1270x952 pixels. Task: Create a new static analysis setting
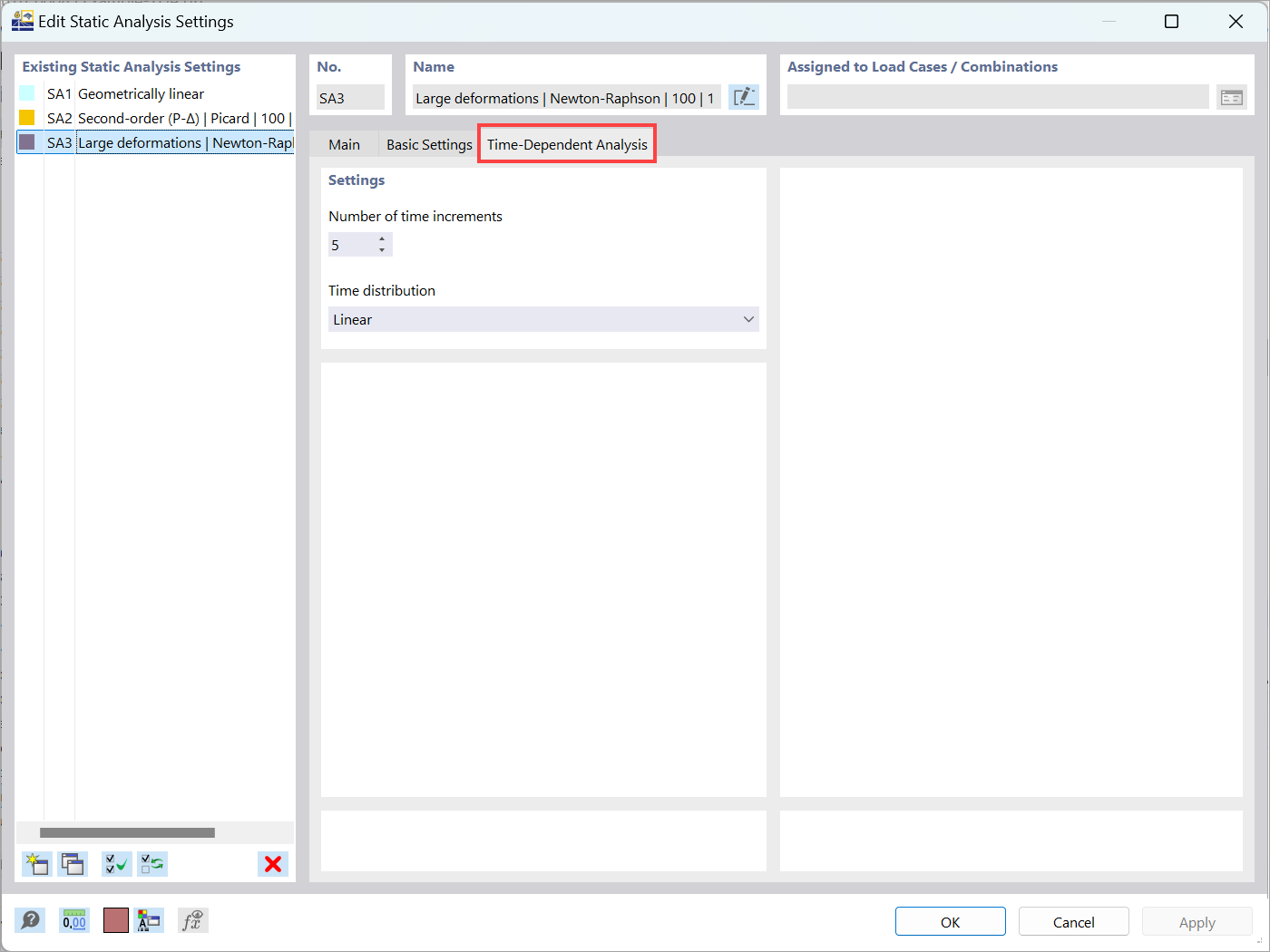pyautogui.click(x=36, y=864)
